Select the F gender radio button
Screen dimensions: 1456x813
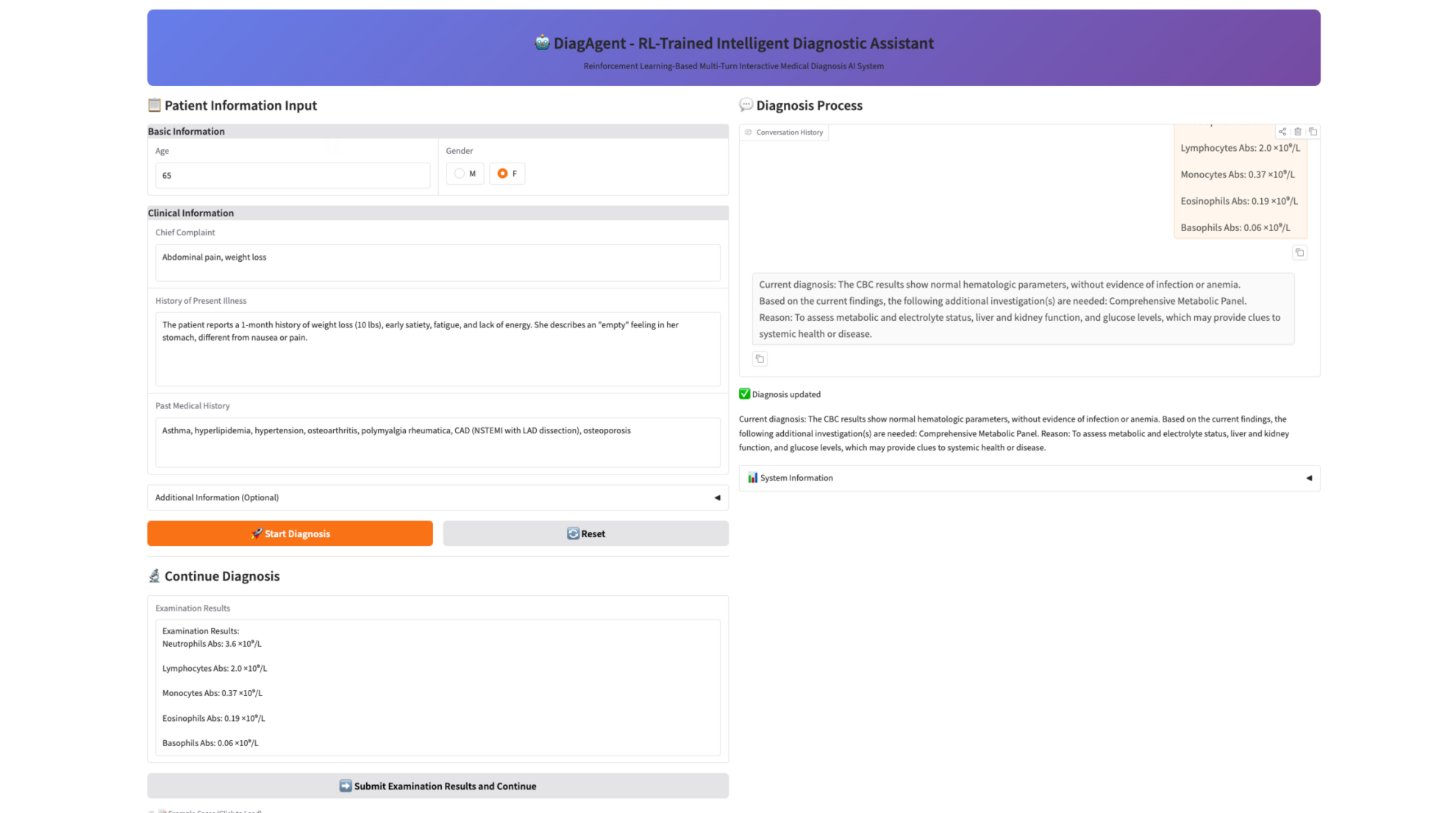coord(502,174)
